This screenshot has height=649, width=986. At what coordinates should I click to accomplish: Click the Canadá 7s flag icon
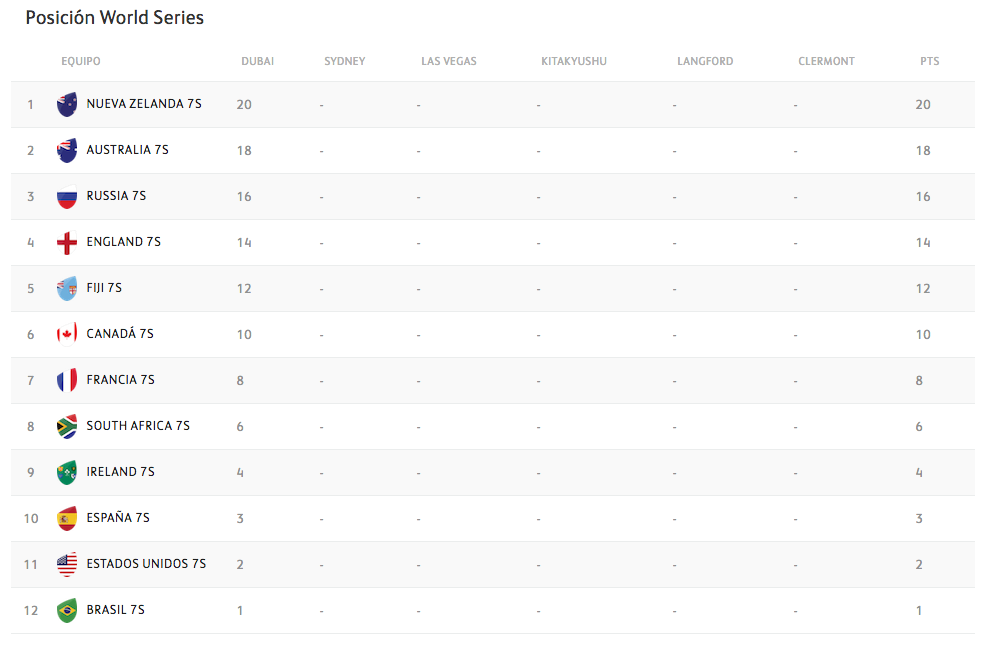(67, 334)
